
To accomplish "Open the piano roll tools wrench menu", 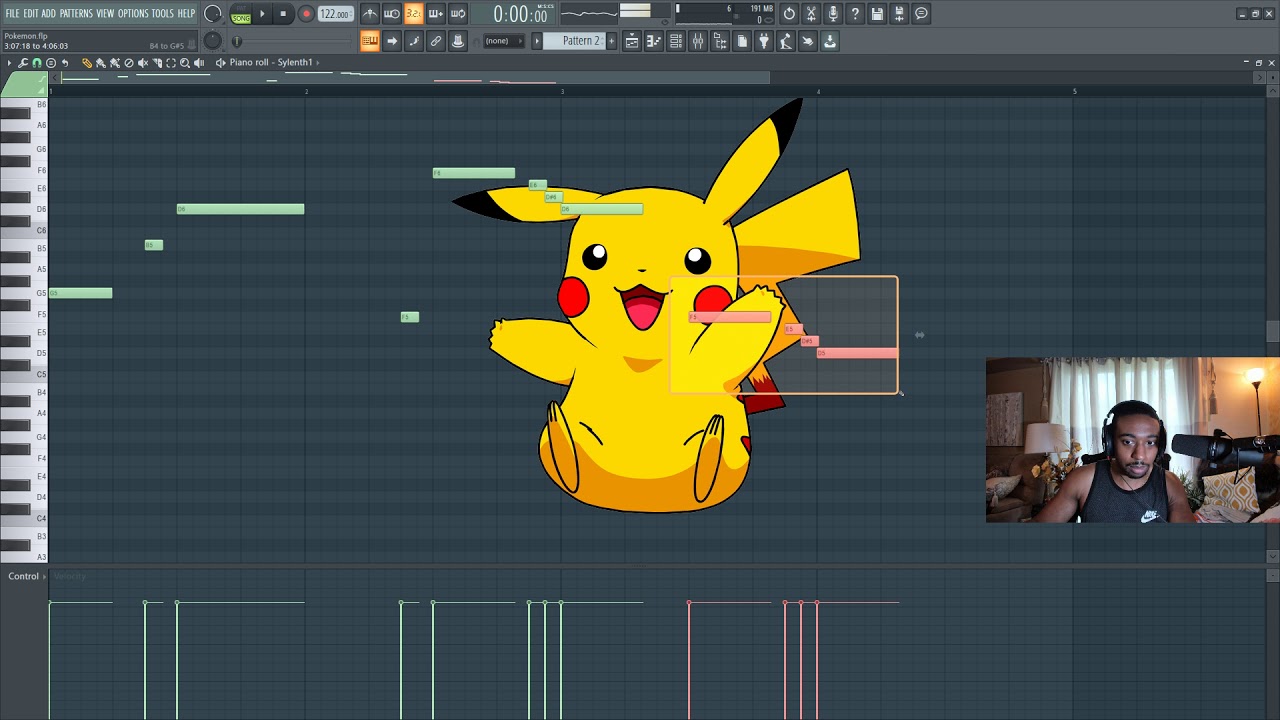I will click(x=23, y=63).
